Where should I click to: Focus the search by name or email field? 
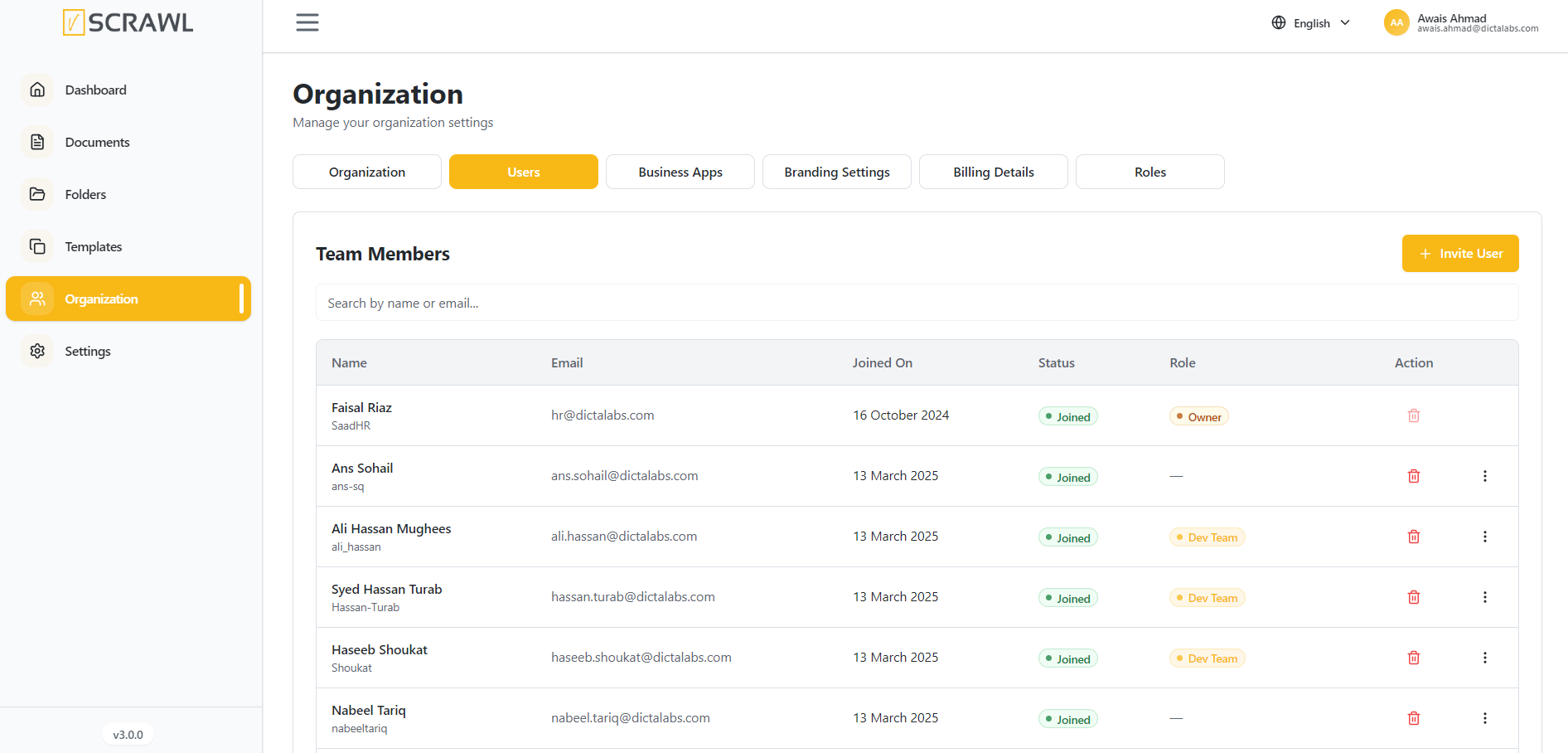coord(917,303)
